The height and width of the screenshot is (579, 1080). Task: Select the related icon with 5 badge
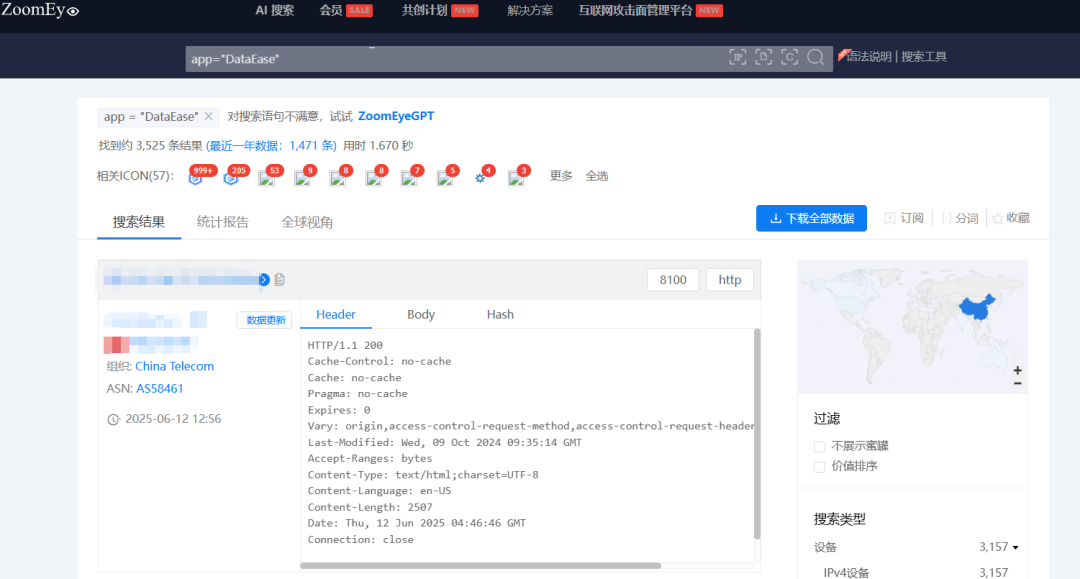445,178
